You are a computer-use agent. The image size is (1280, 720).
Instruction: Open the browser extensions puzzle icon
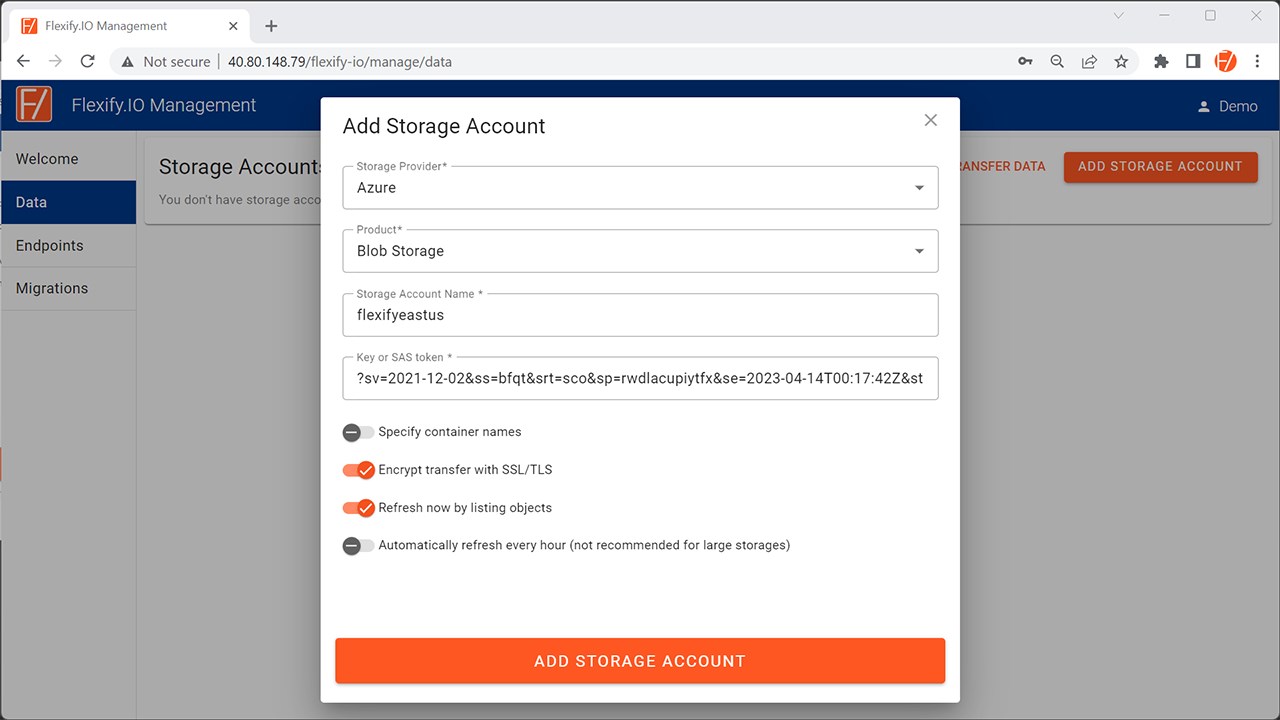(x=1161, y=61)
